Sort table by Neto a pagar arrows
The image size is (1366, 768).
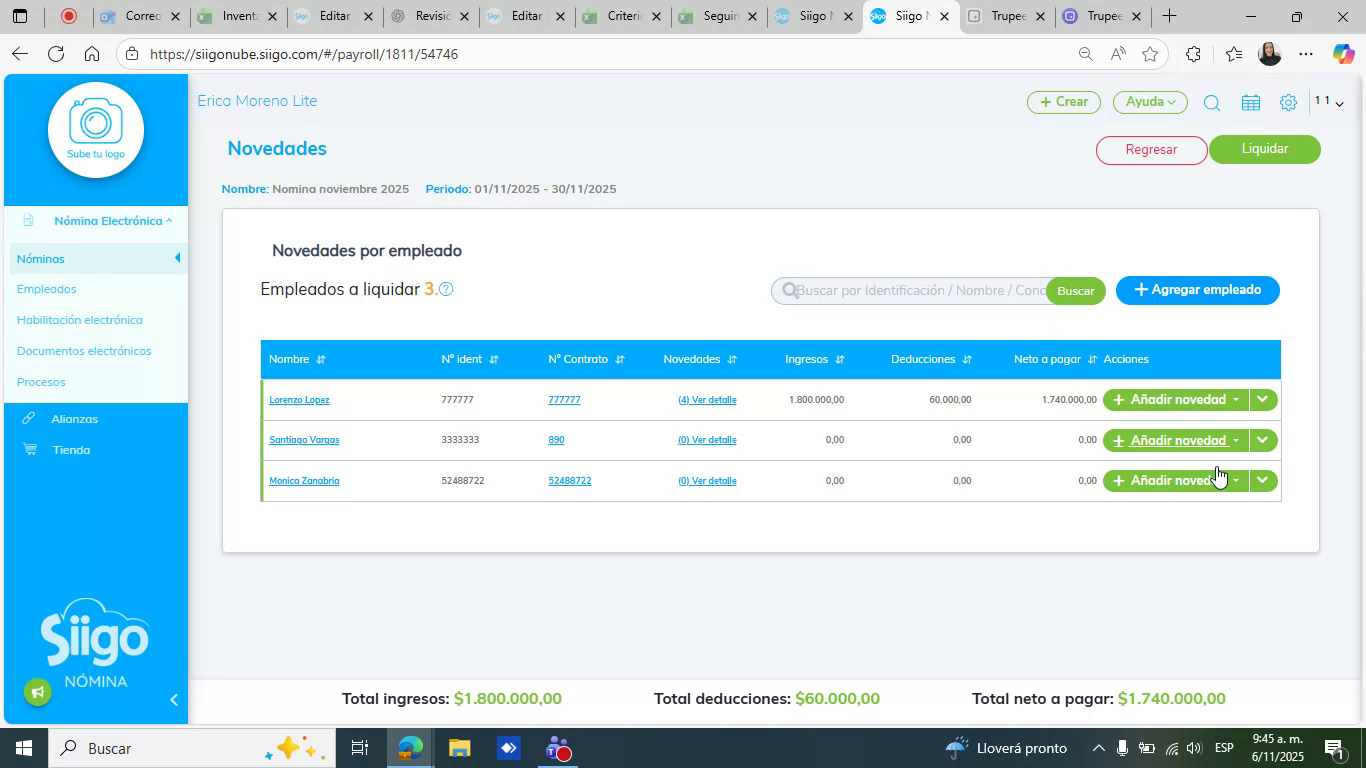click(1092, 360)
